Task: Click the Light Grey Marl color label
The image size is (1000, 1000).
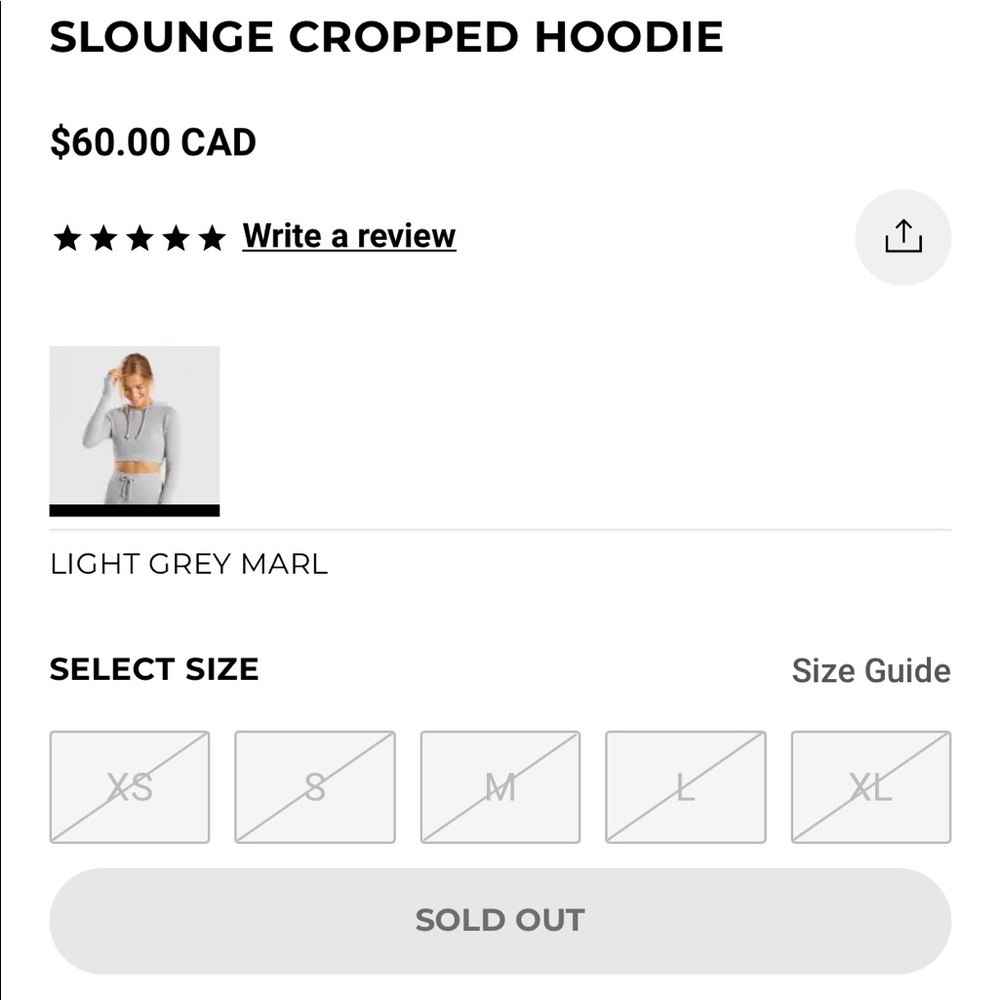Action: [x=189, y=564]
